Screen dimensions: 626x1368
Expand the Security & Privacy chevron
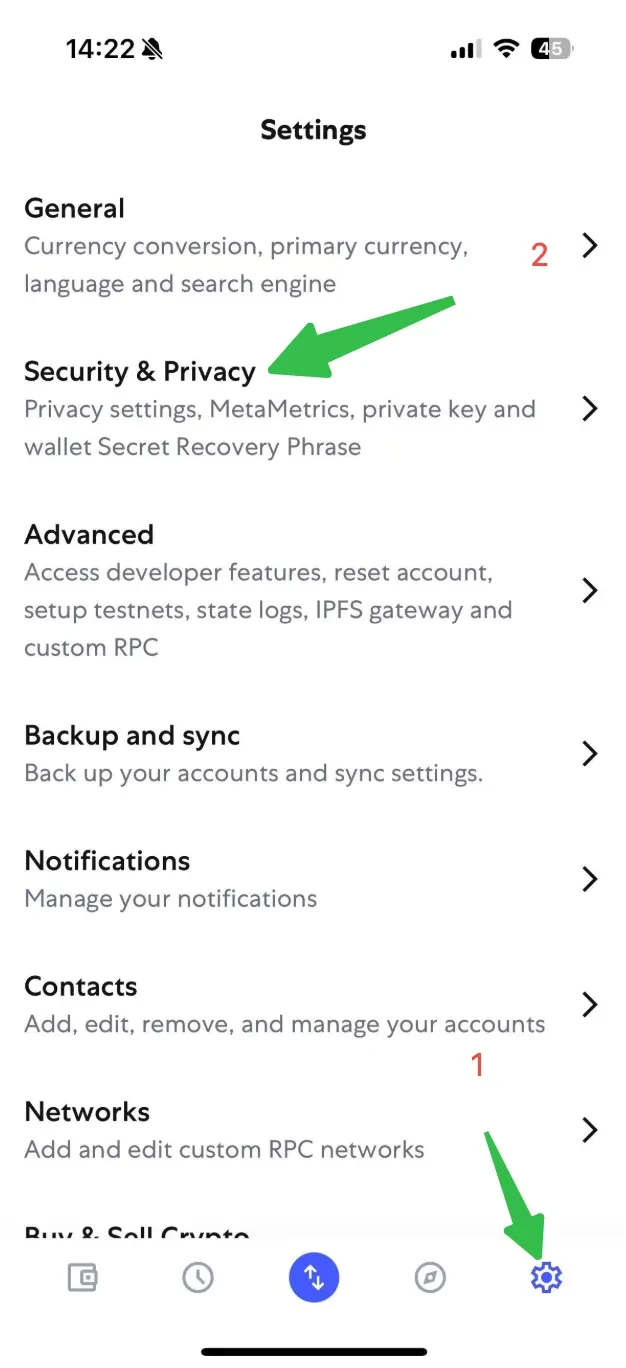pyautogui.click(x=590, y=408)
